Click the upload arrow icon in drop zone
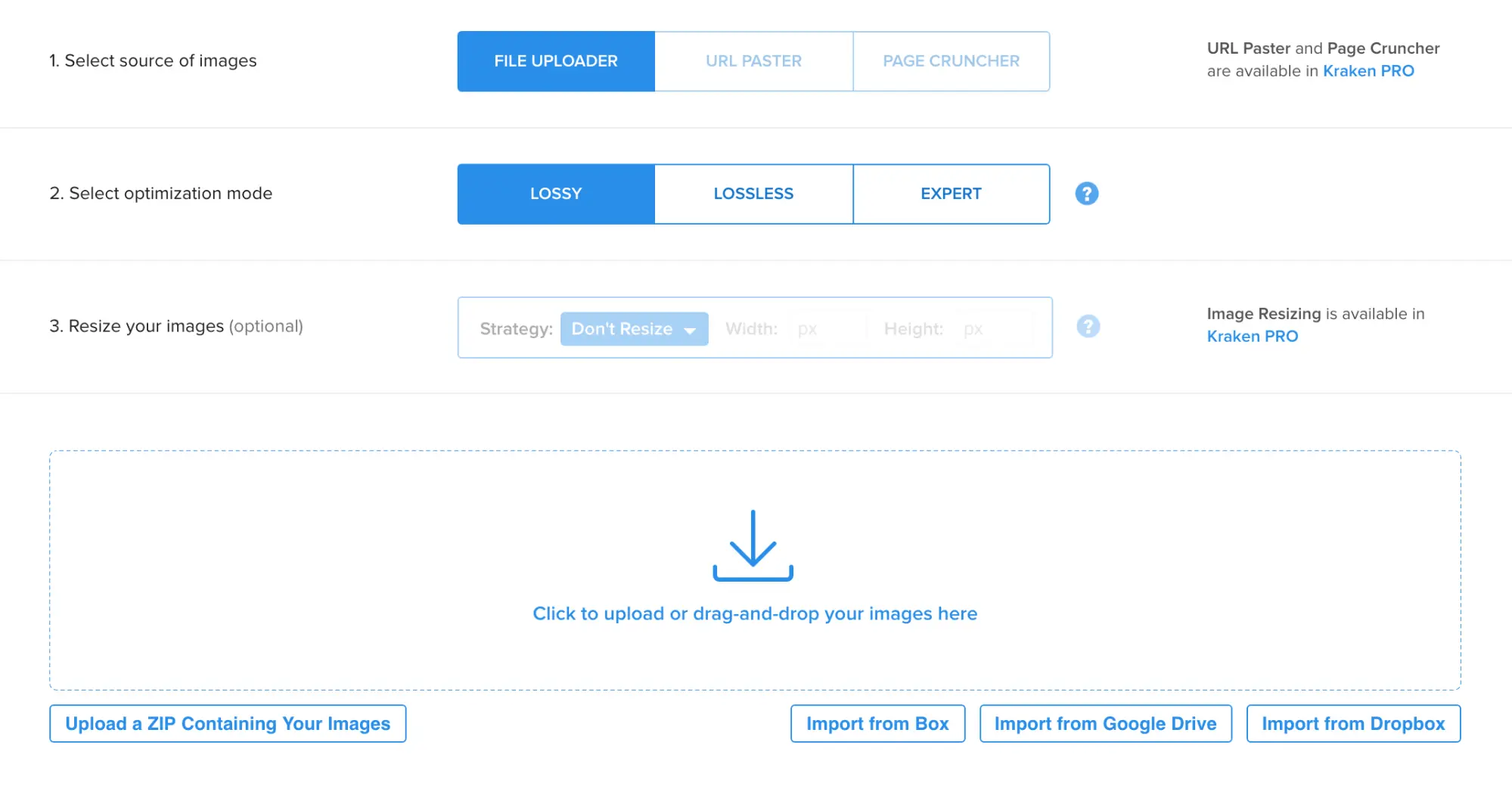 pyautogui.click(x=753, y=545)
